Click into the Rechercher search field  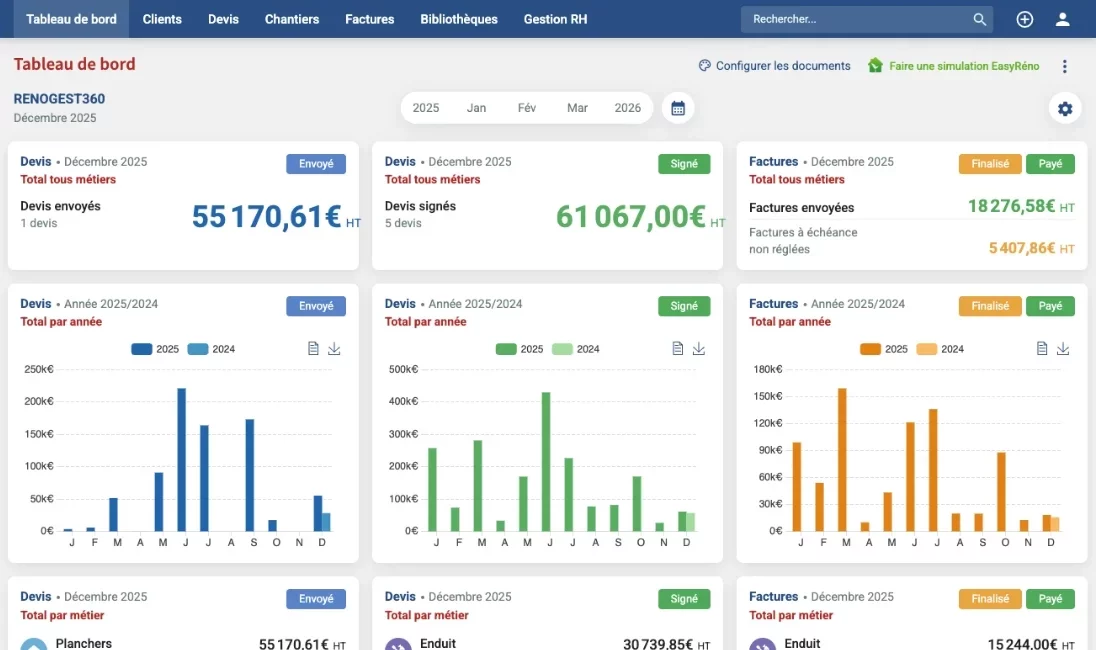tap(855, 19)
